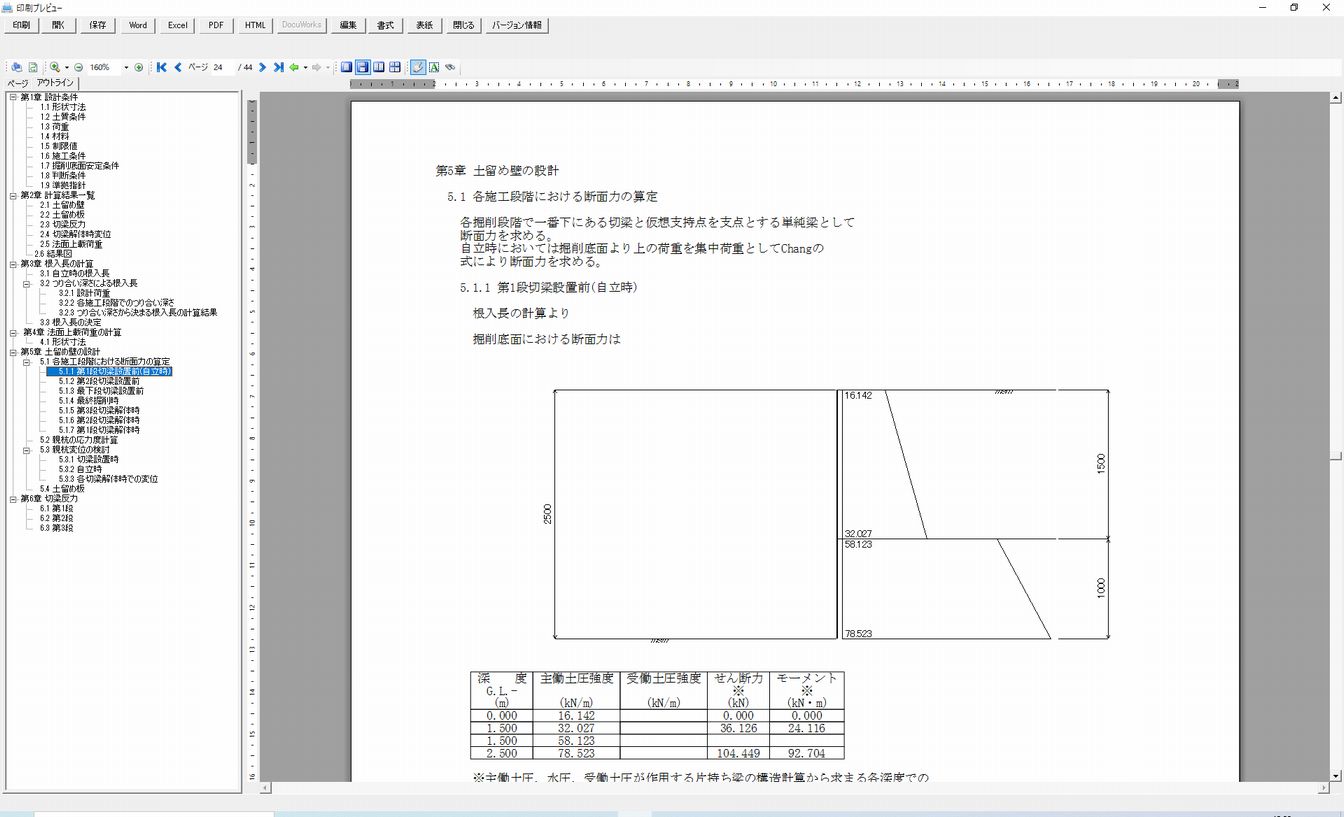Click the 表紙 cover page button
Screen dimensions: 1344x817
click(425, 25)
